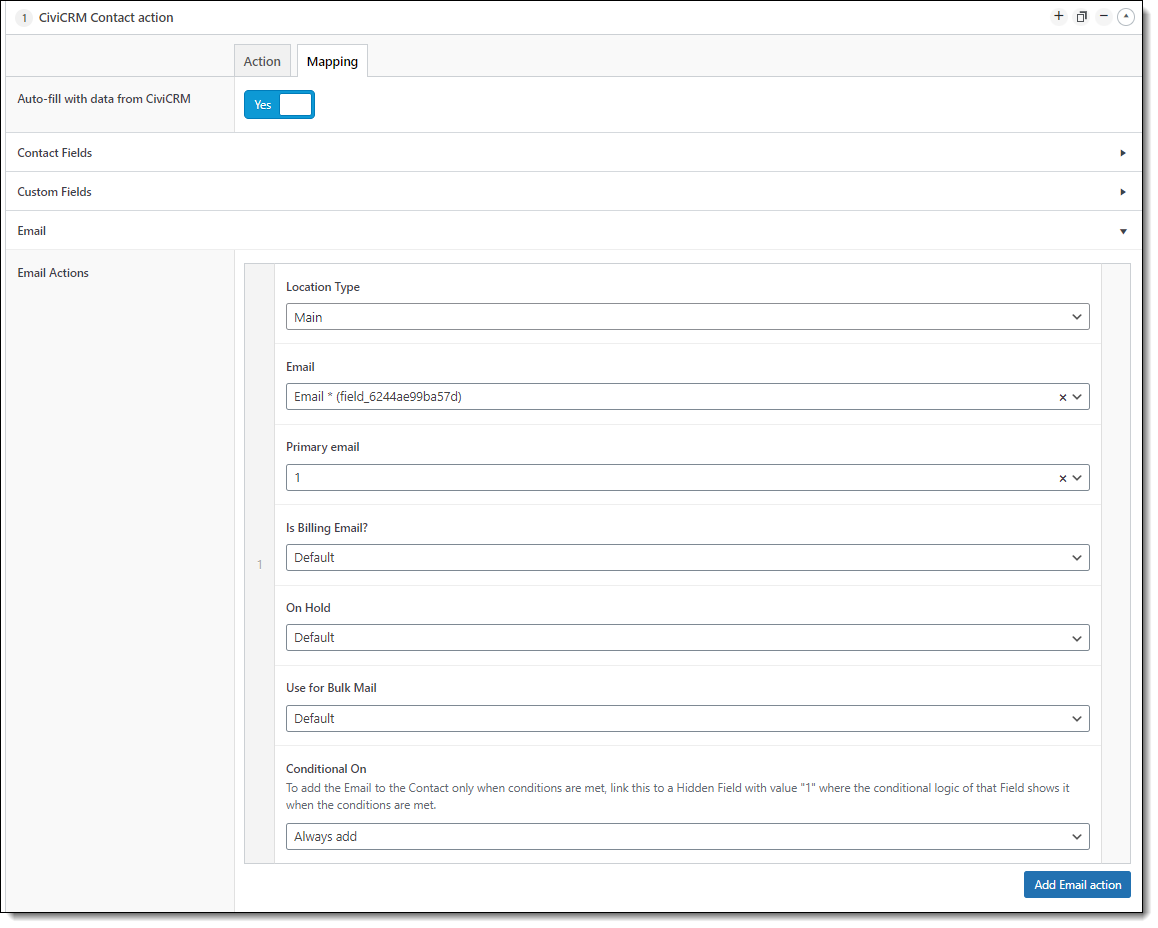Viewport: 1158px width, 928px height.
Task: Collapse the CiviCRM Contact action panel
Action: click(x=1126, y=16)
